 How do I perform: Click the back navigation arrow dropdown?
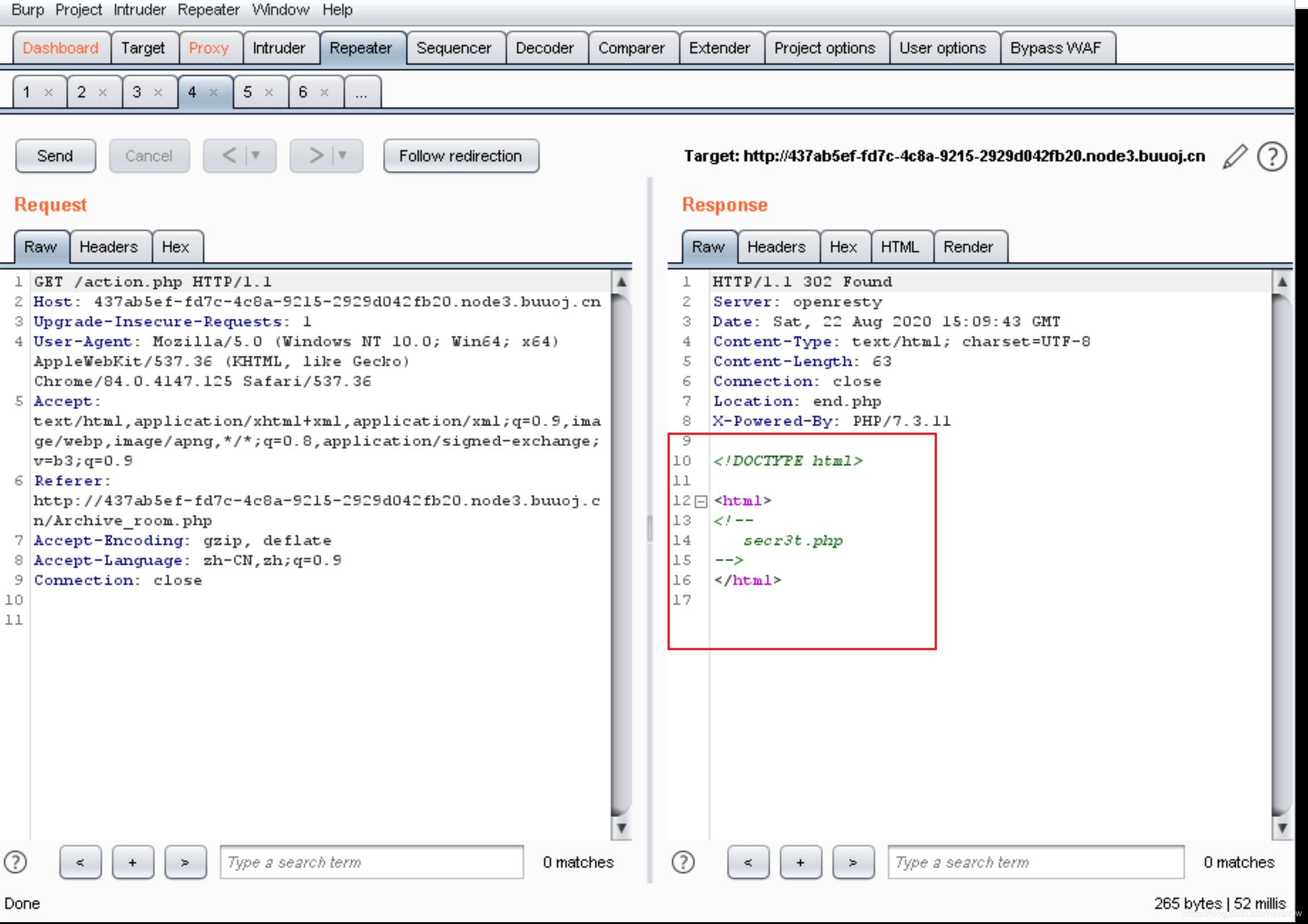coord(257,156)
